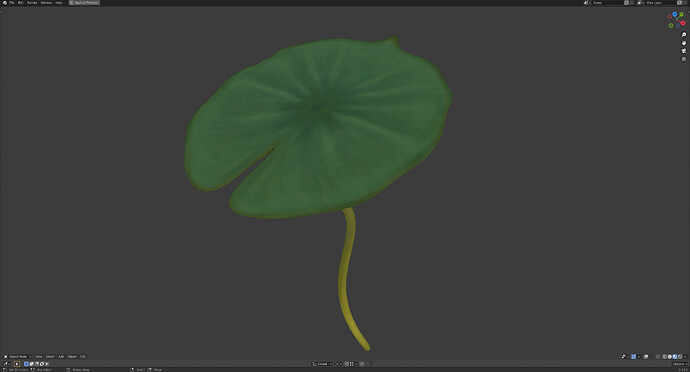The width and height of the screenshot is (690, 372).
Task: Click the select box tool icon
Action: pyautogui.click(x=17, y=364)
